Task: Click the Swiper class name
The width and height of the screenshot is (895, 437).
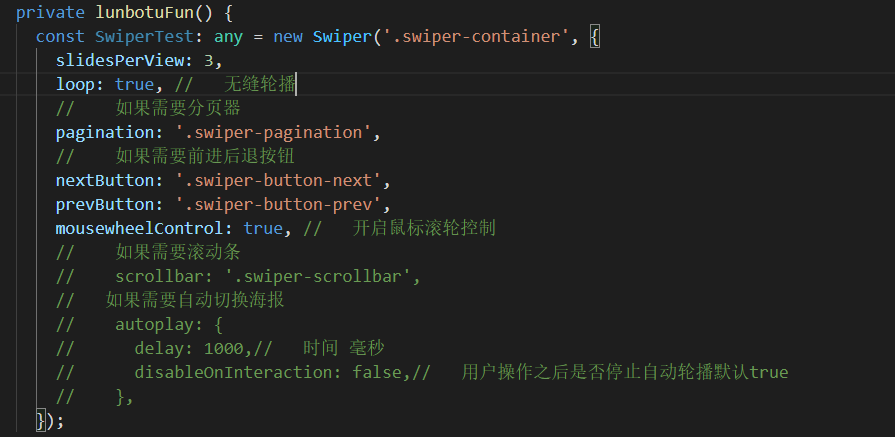Action: tap(342, 37)
